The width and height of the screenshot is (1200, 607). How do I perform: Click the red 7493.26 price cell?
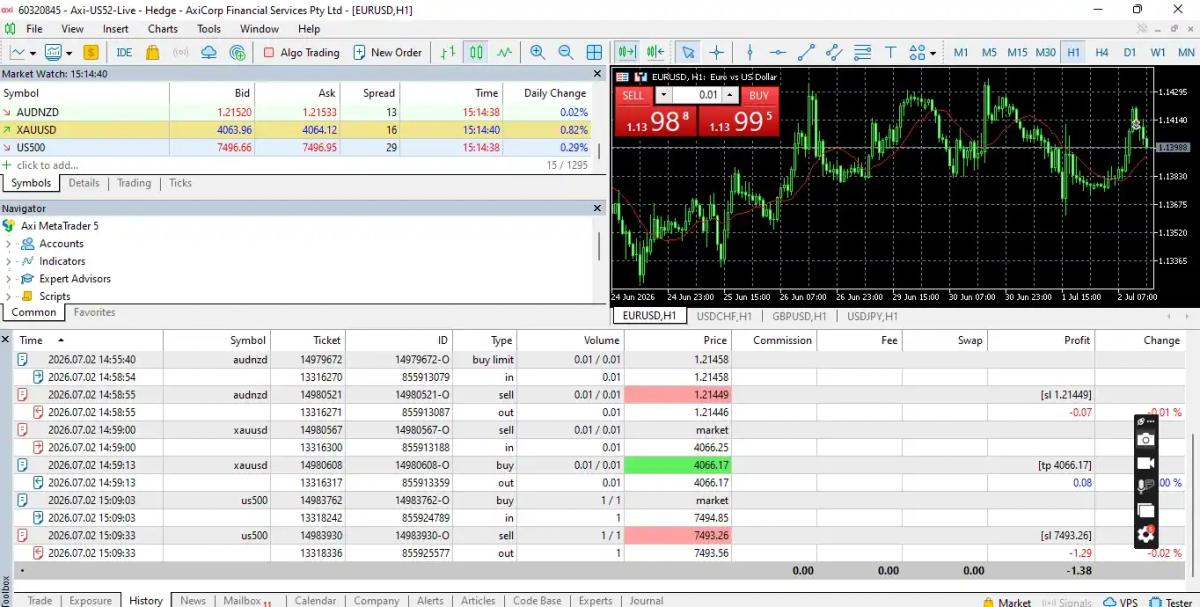[x=678, y=535]
